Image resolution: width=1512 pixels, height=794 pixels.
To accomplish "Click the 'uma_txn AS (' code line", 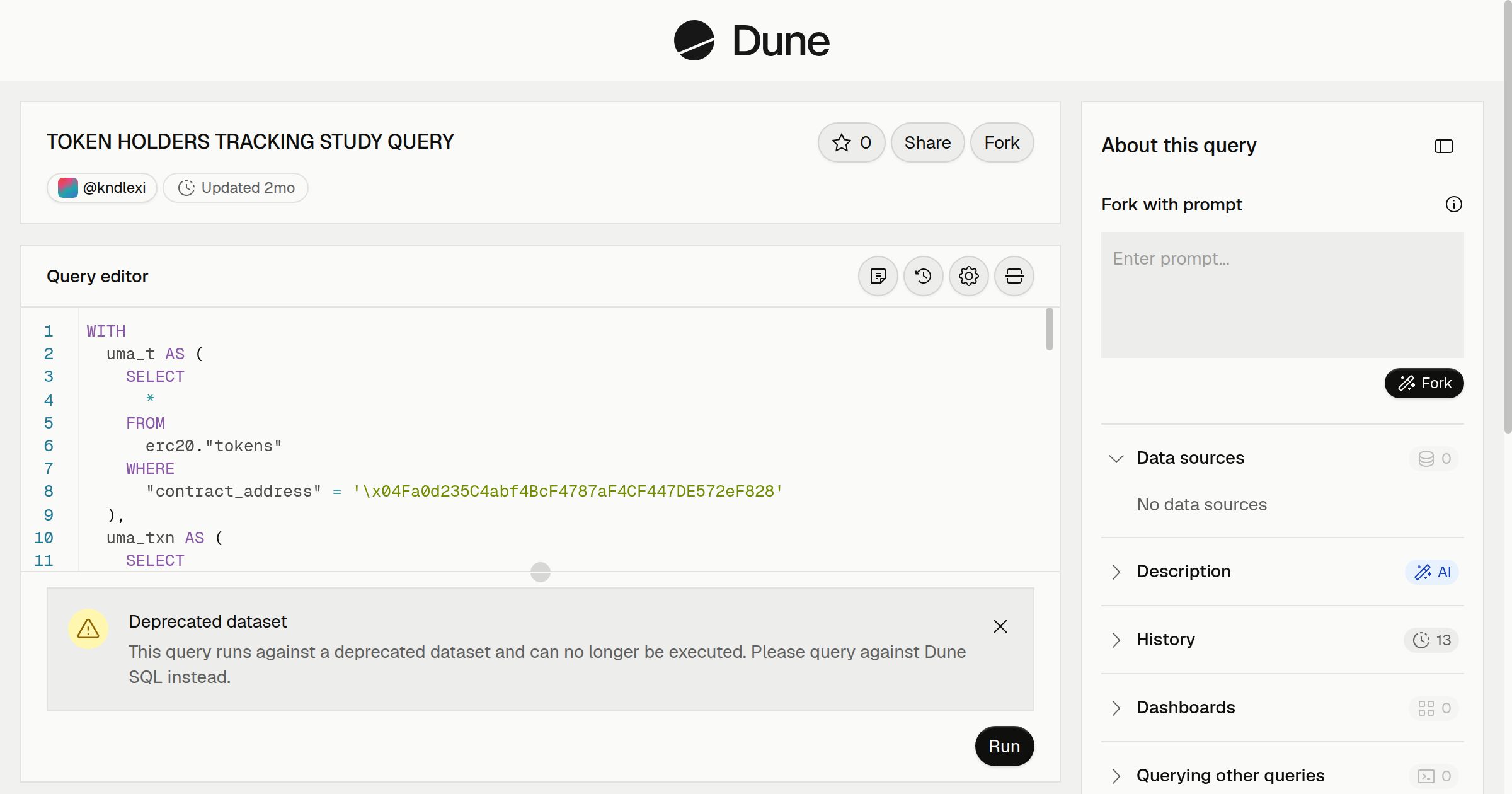I will click(x=164, y=538).
